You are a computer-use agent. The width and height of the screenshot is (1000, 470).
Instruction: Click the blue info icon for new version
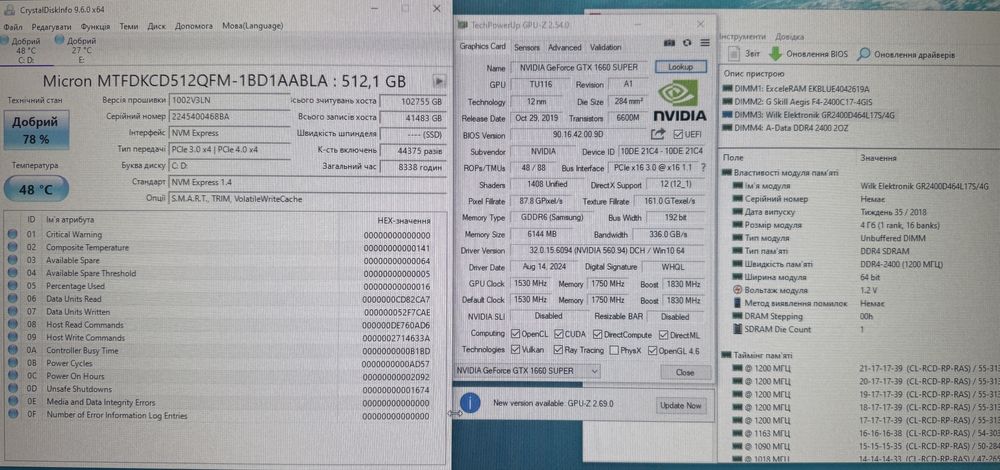coord(470,403)
